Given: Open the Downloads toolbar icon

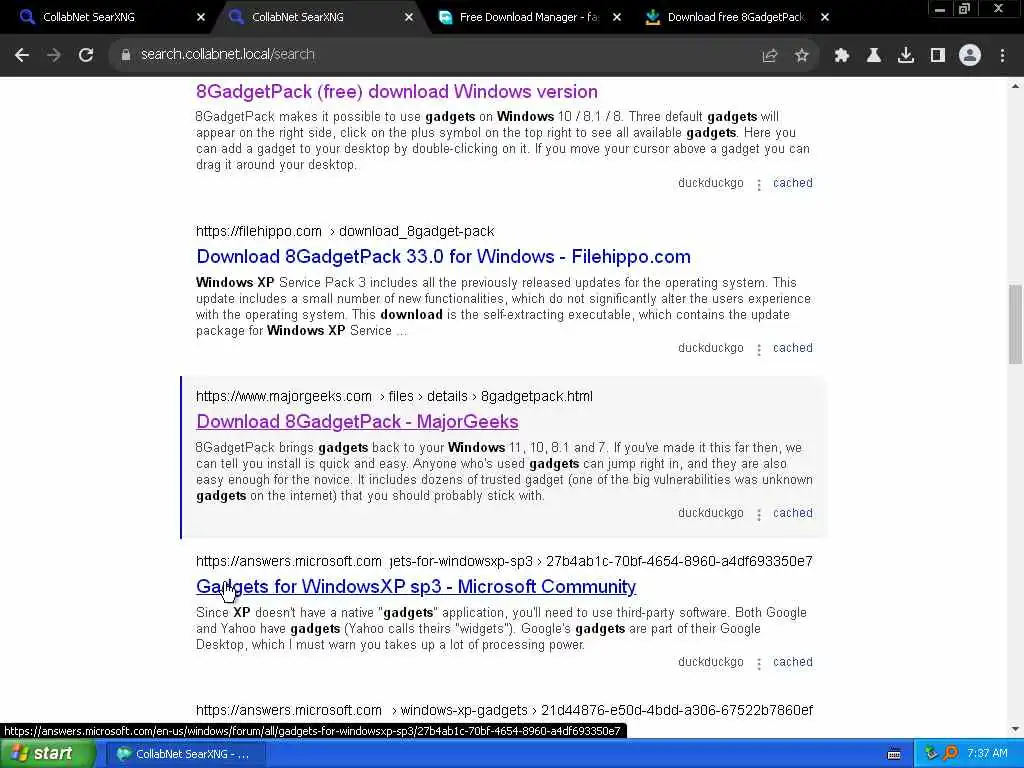Looking at the screenshot, I should (906, 56).
